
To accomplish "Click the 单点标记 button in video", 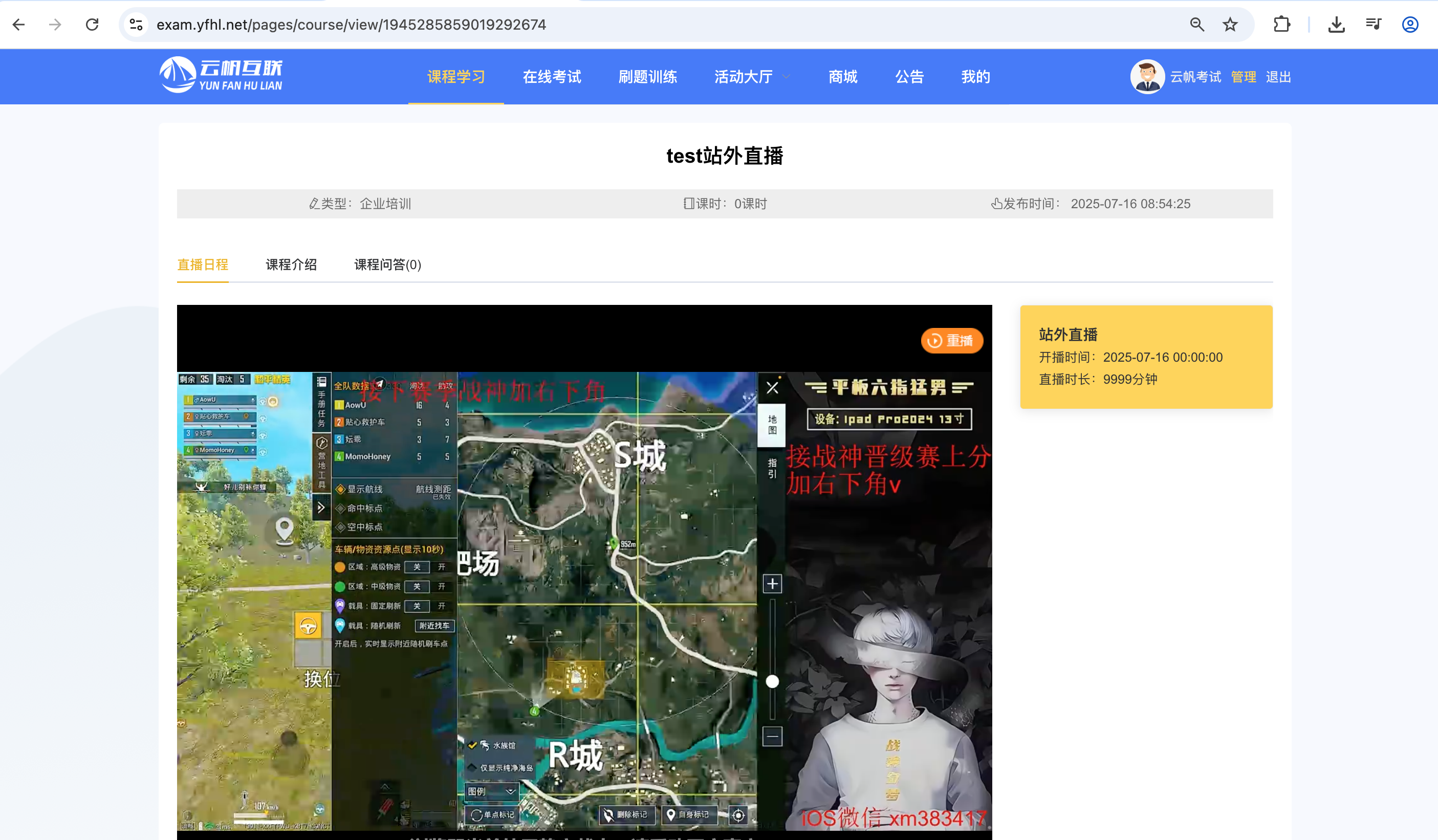I will pos(493,814).
